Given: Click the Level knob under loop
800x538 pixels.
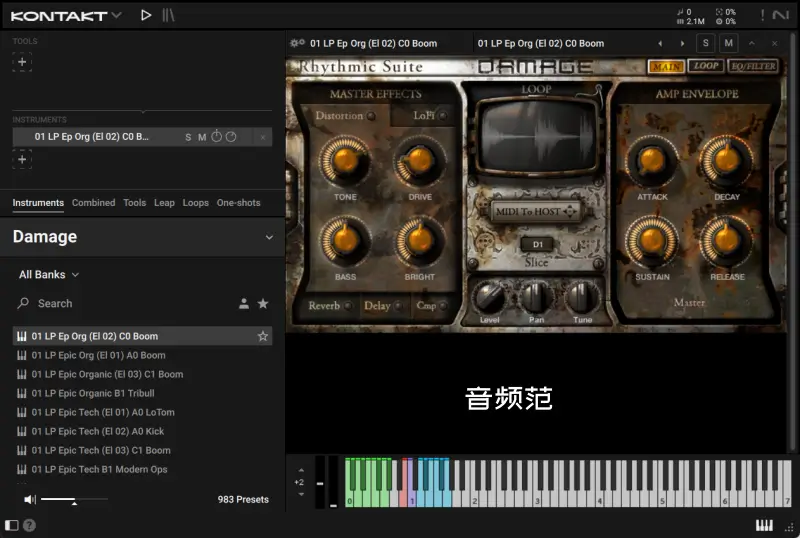Looking at the screenshot, I should click(489, 297).
